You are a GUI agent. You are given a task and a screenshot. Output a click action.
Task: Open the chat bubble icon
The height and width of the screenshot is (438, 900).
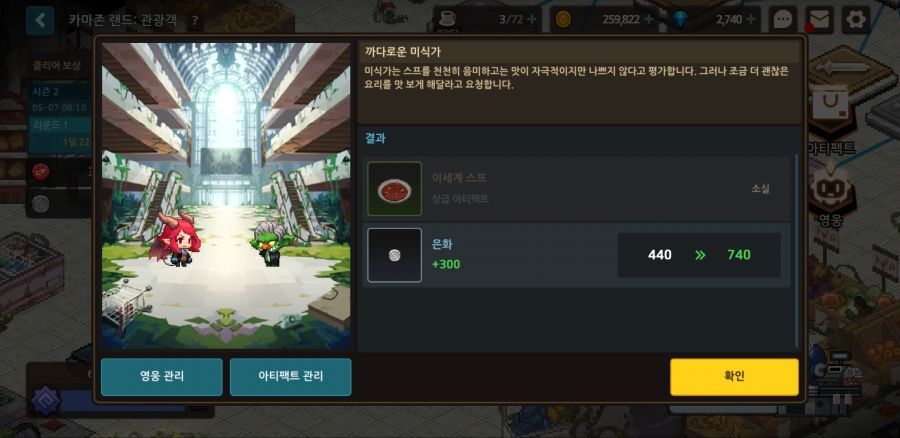click(783, 20)
